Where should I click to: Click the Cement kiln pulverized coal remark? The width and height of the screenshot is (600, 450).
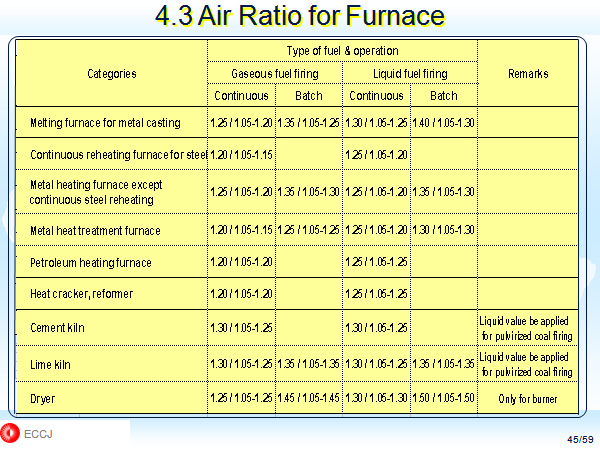tap(527, 327)
